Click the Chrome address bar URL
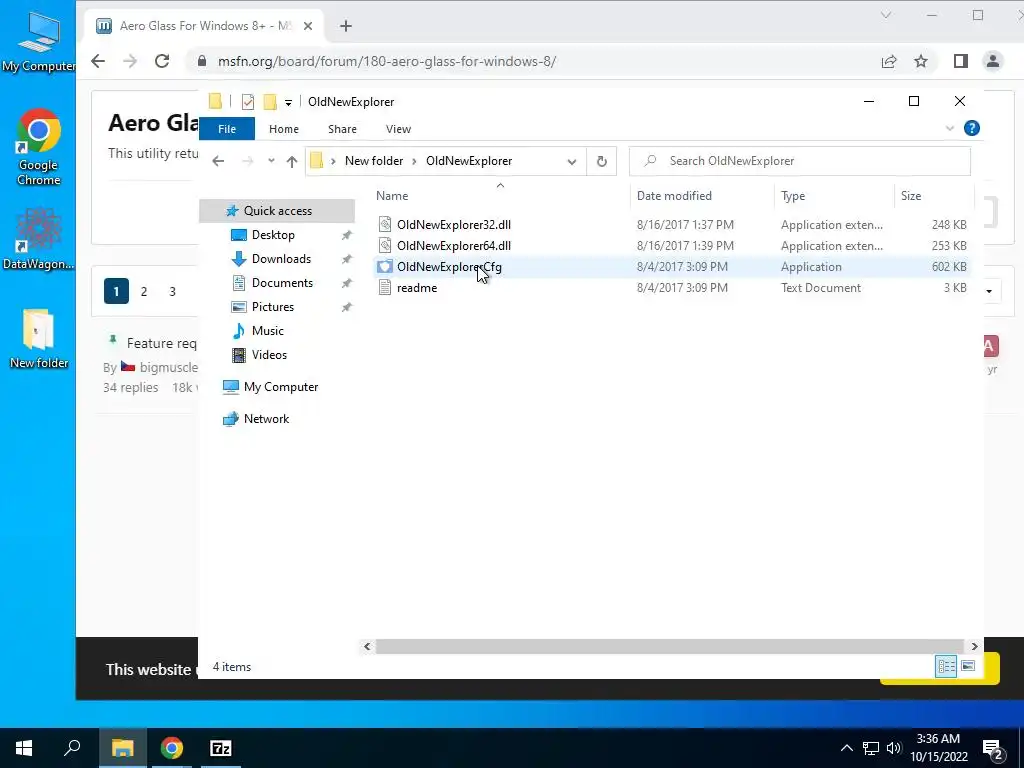 [387, 61]
